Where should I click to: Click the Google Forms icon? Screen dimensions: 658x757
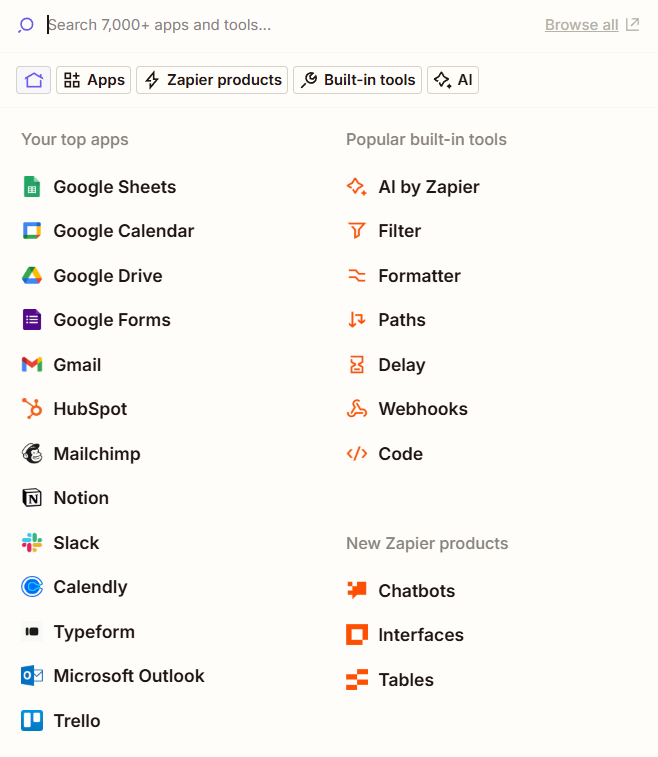tap(32, 320)
